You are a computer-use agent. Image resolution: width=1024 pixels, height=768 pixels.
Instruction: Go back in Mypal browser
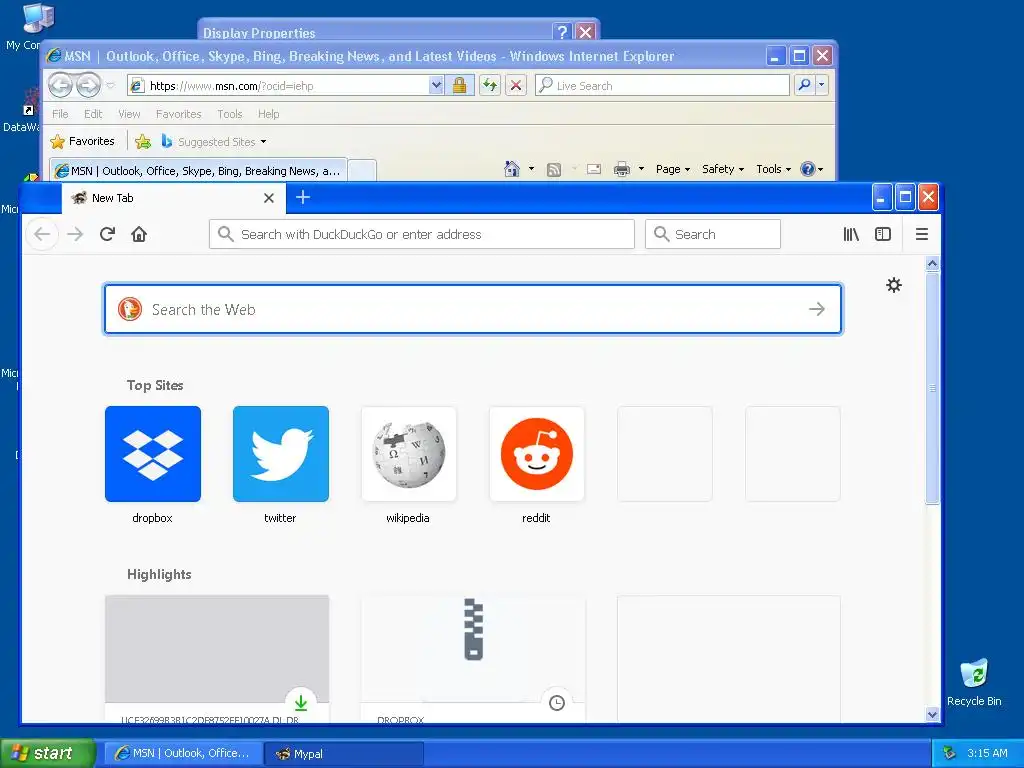(42, 234)
